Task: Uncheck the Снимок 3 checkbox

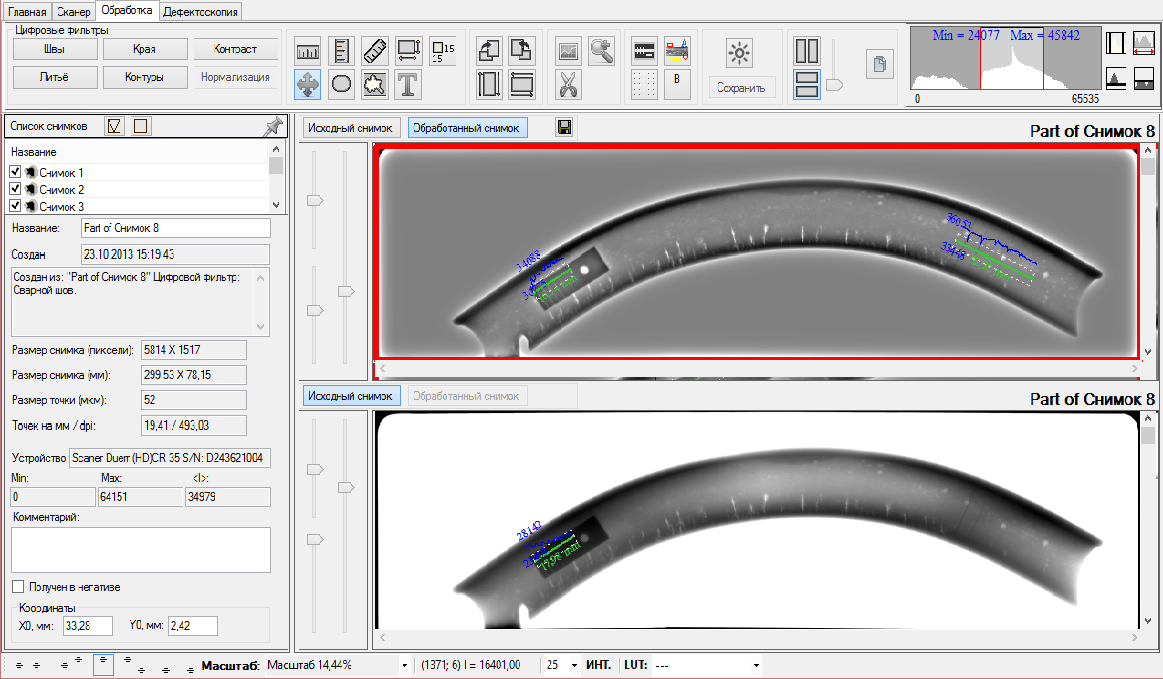Action: tap(15, 206)
